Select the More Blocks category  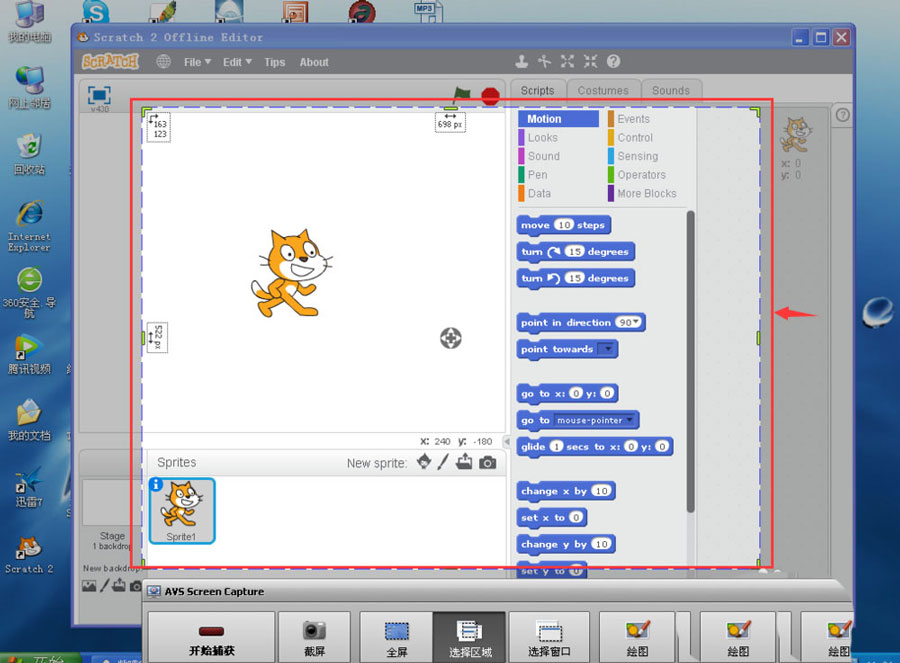[x=647, y=193]
